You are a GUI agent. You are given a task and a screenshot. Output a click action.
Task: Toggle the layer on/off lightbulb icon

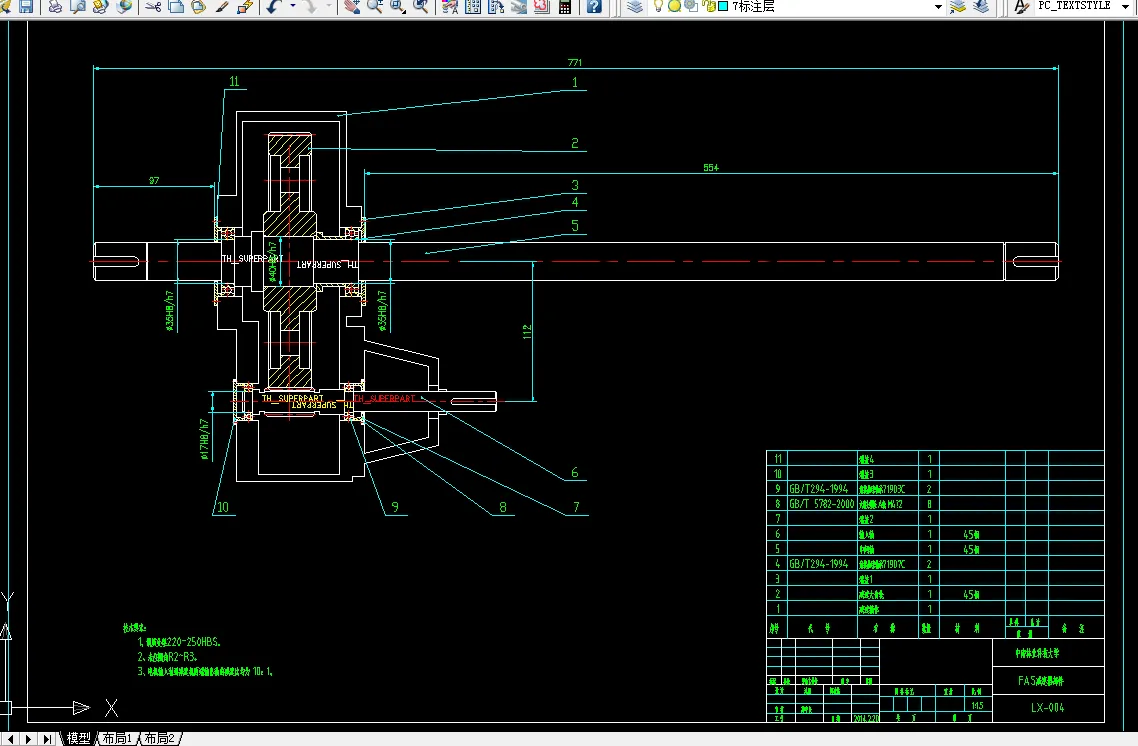point(658,7)
